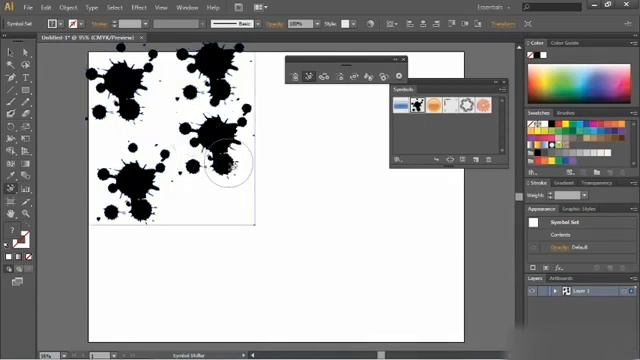Click the Transform link in control bar
Image resolution: width=640 pixels, height=360 pixels.
pyautogui.click(x=503, y=24)
